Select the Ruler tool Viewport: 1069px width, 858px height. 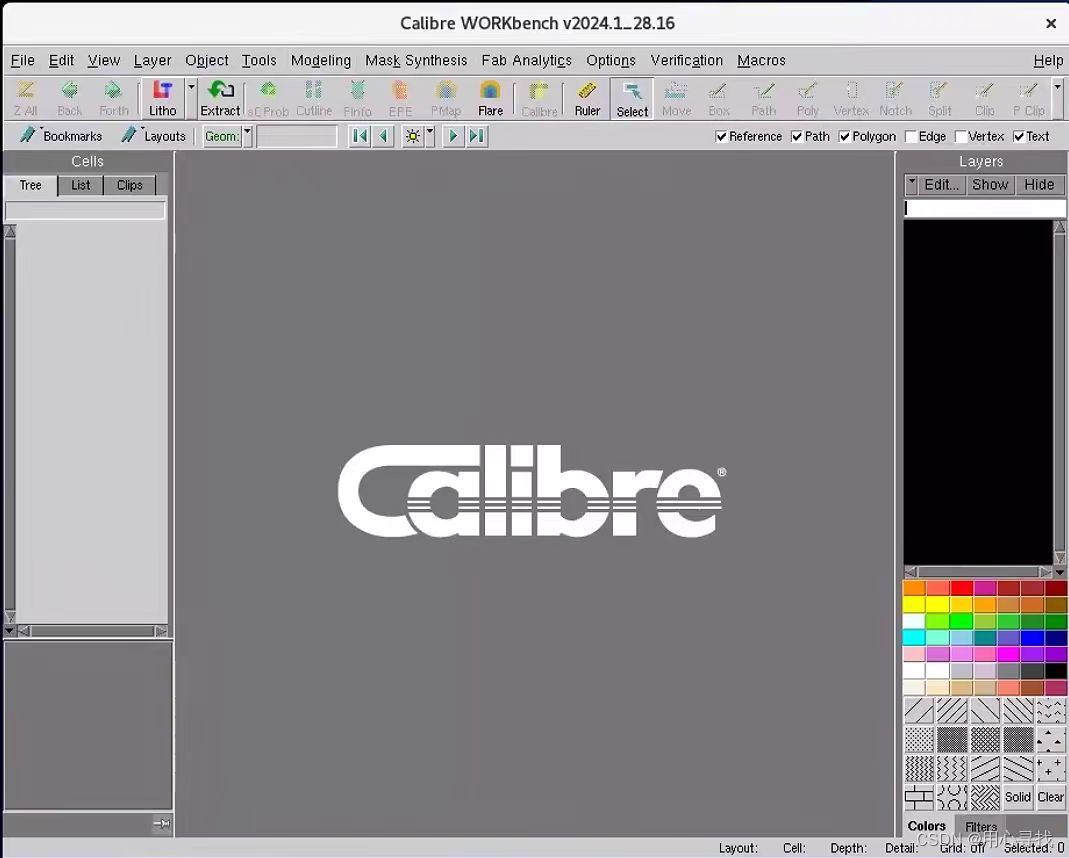[587, 98]
